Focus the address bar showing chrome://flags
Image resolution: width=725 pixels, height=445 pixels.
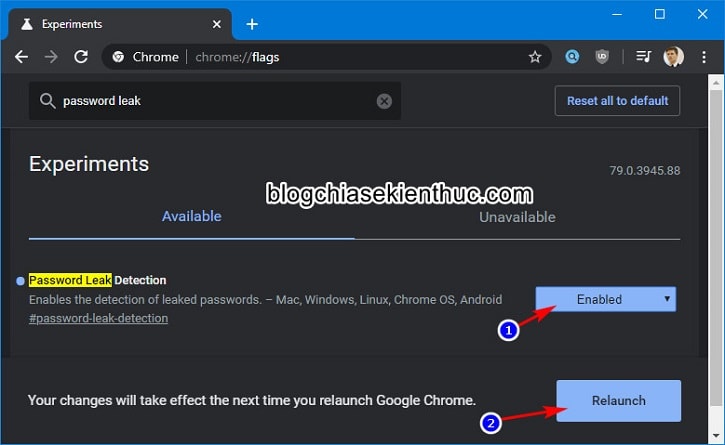tap(326, 57)
